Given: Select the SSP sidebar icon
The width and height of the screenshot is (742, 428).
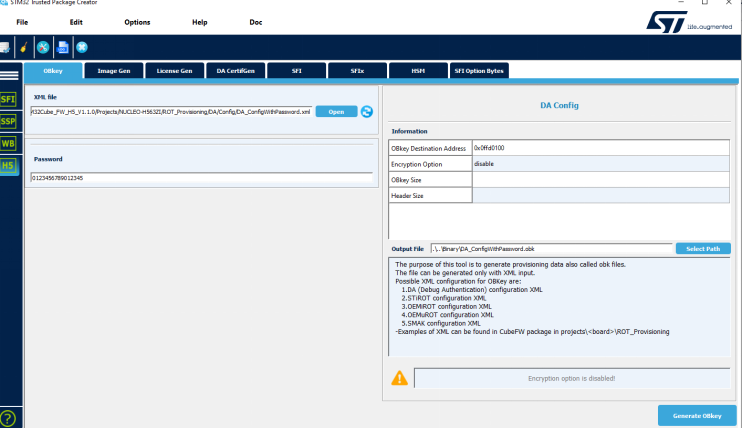Looking at the screenshot, I should (8, 121).
